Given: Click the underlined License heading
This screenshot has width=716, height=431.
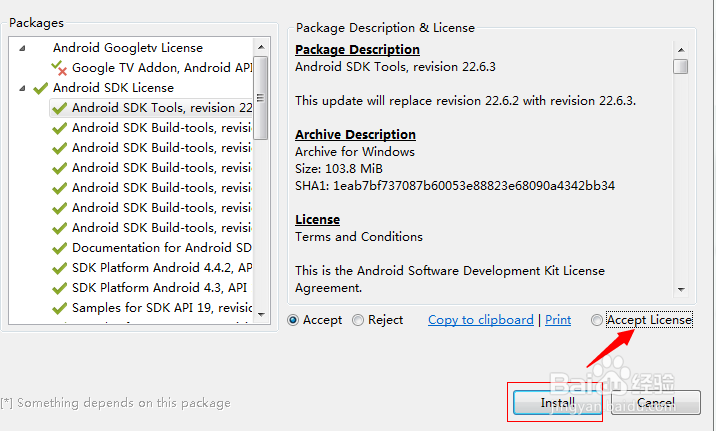Looking at the screenshot, I should coord(317,220).
